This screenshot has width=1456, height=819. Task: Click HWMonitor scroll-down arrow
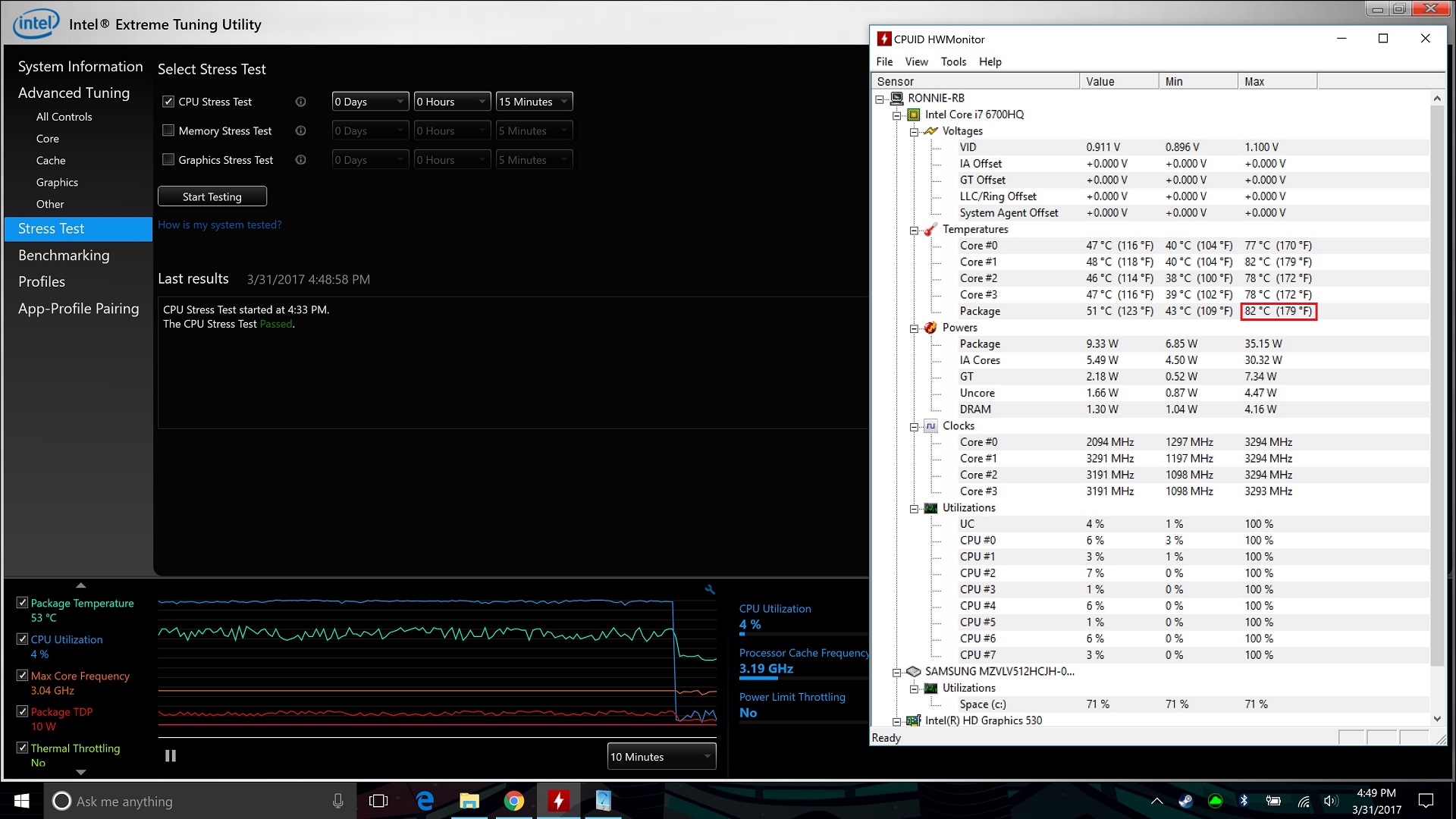[x=1436, y=719]
